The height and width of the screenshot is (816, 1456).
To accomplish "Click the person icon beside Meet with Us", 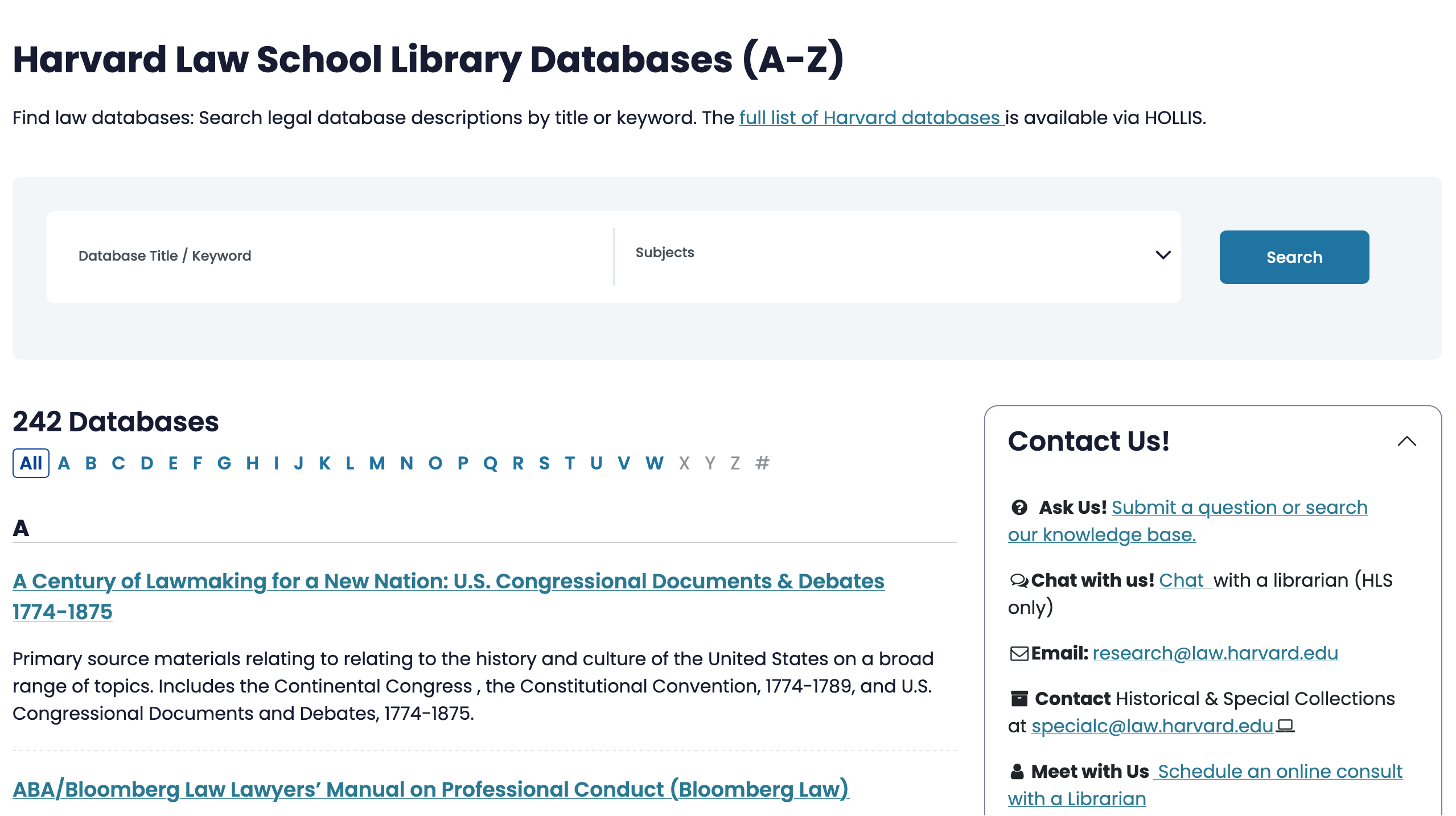I will coord(1017,771).
